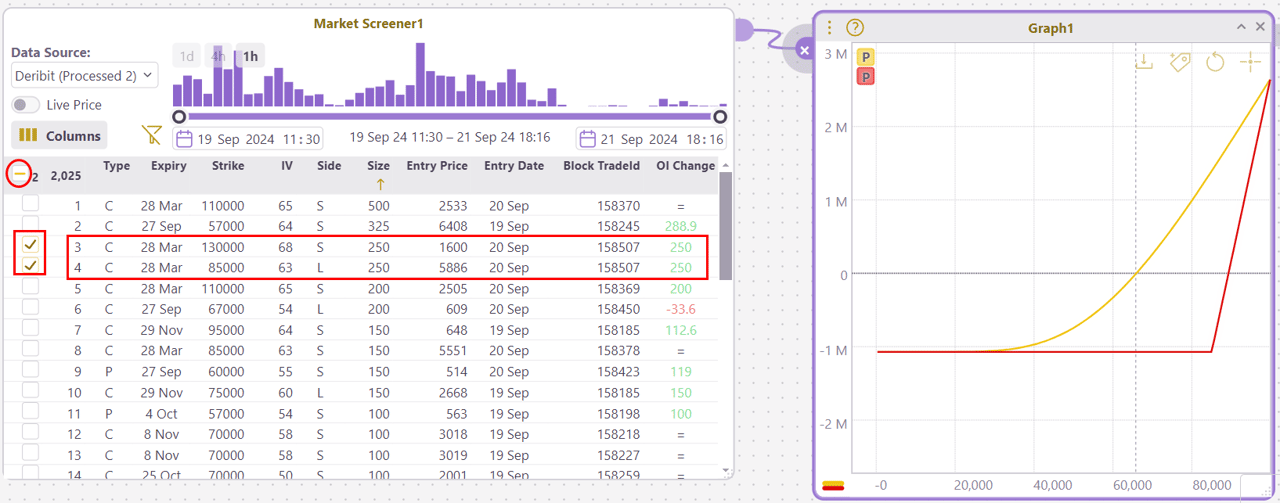1280x503 pixels.
Task: Open Graph1 help question mark icon
Action: tap(855, 28)
